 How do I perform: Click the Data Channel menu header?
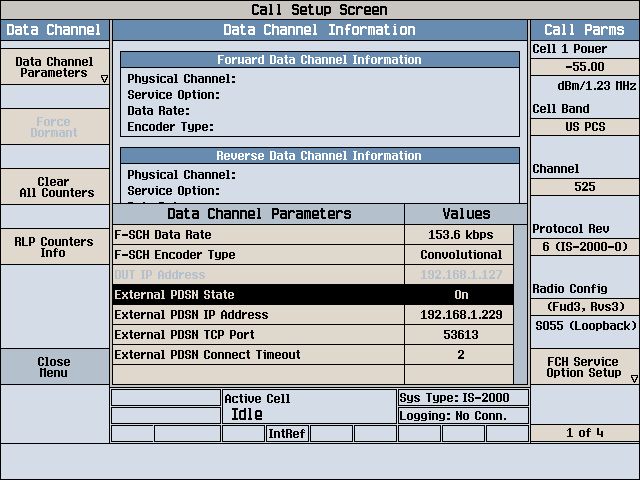(55, 30)
